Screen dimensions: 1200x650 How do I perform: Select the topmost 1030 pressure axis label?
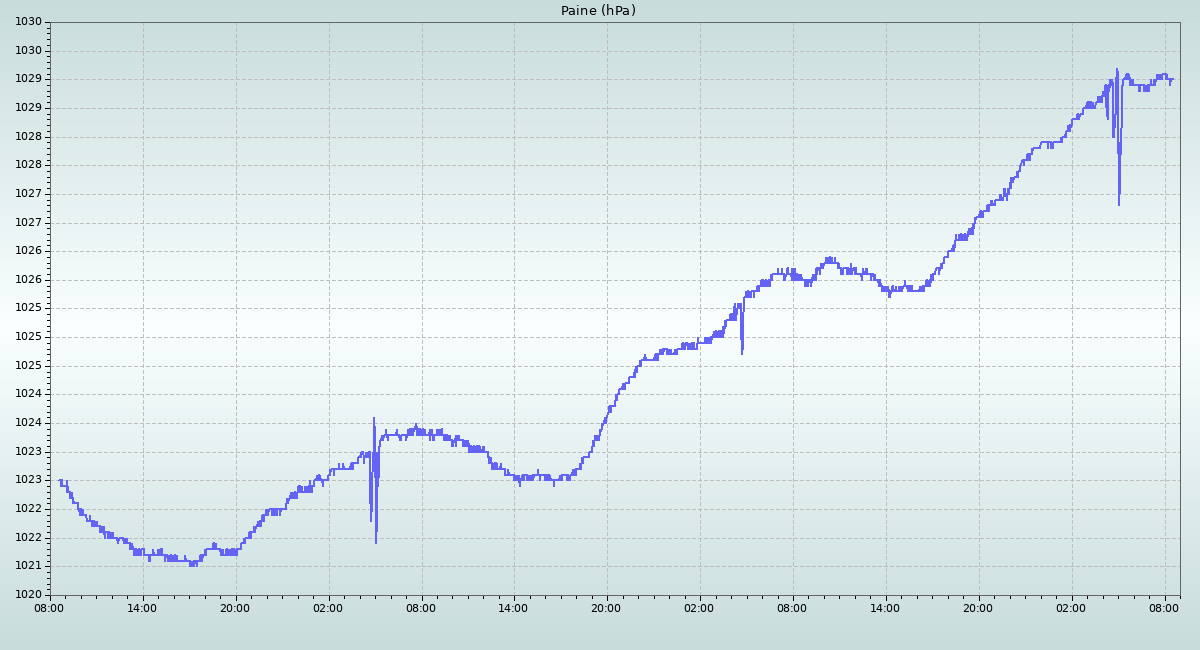tap(27, 22)
